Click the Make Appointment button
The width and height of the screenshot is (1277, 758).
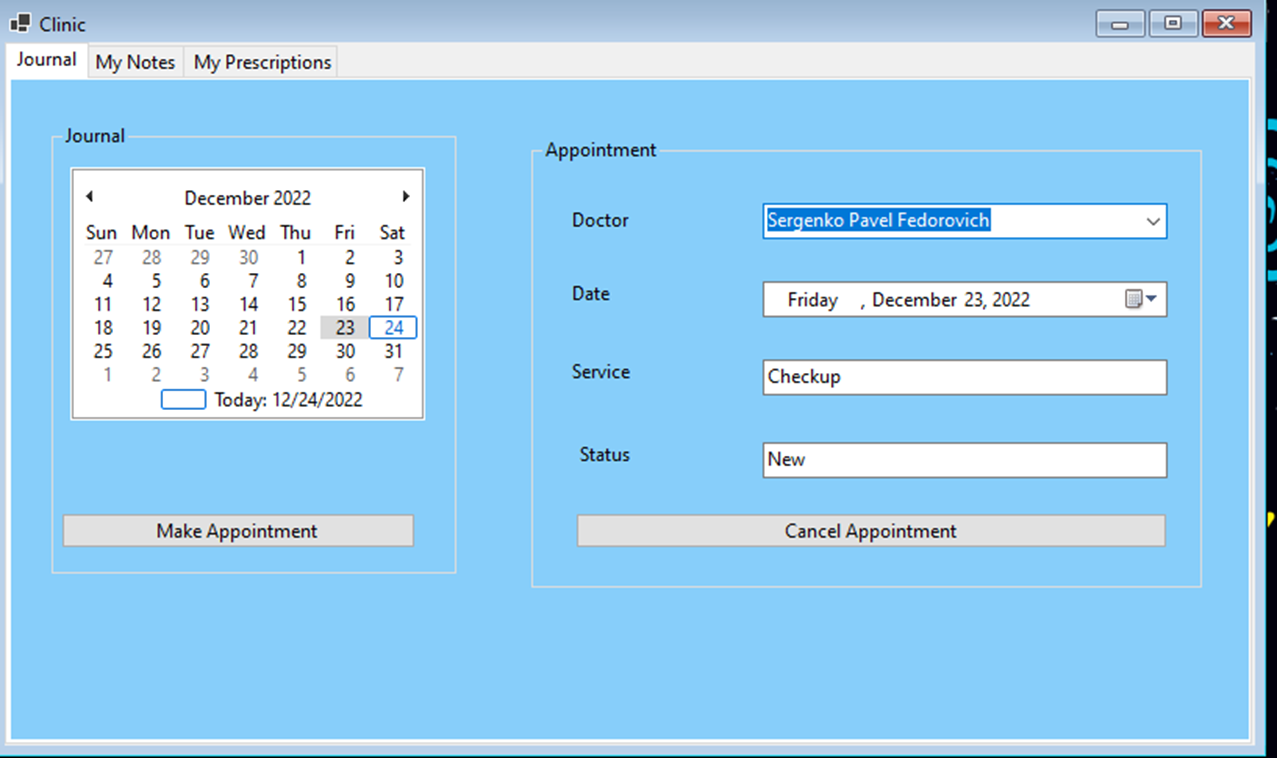click(238, 531)
